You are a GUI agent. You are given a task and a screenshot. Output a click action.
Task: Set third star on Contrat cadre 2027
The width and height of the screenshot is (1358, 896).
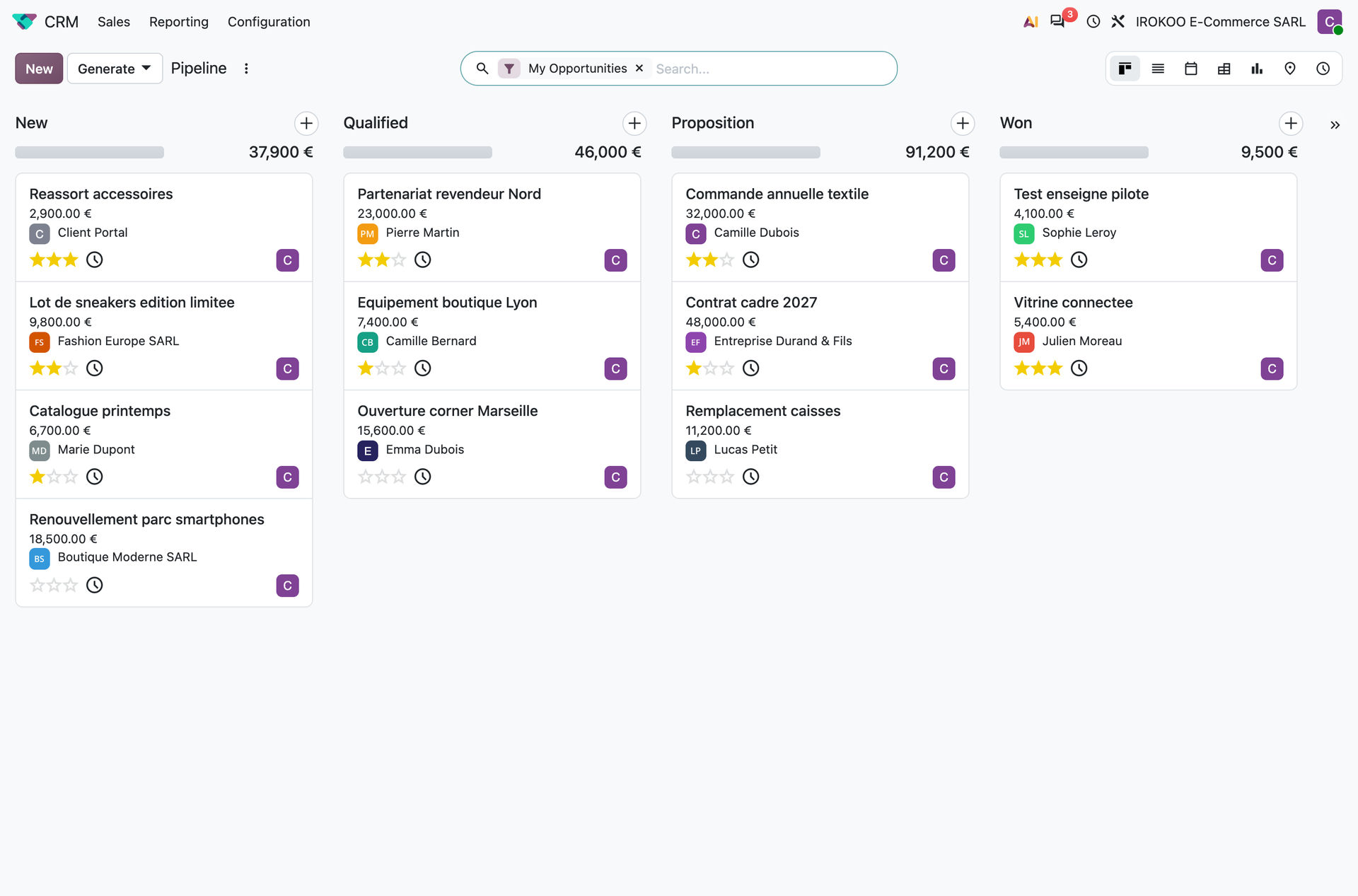point(727,368)
